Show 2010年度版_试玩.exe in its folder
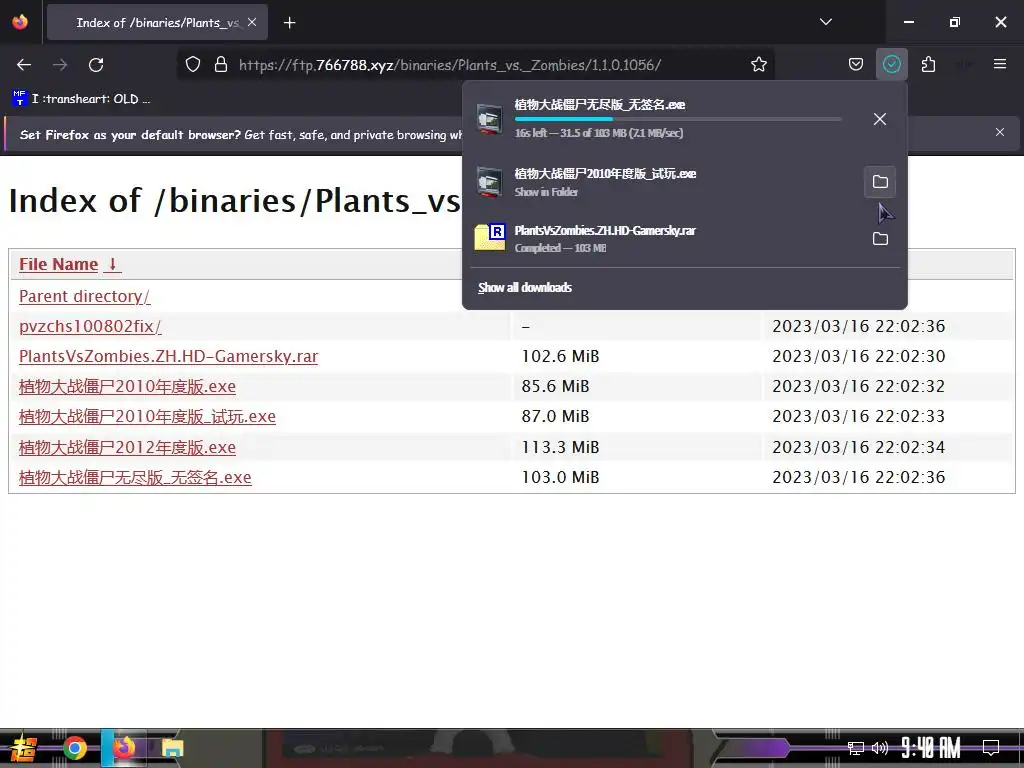 (880, 182)
